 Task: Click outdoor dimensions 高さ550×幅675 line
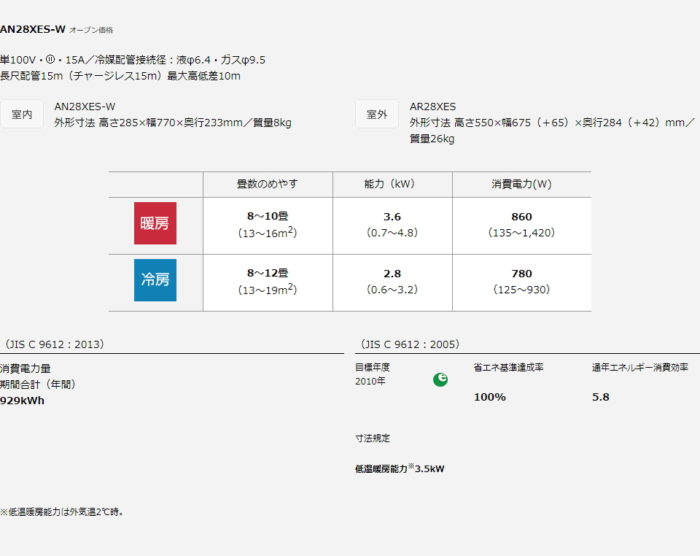pos(552,122)
